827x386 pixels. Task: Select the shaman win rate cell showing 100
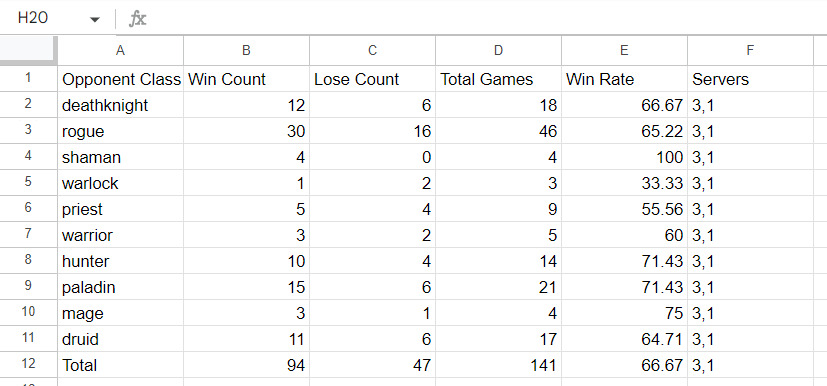coord(624,157)
